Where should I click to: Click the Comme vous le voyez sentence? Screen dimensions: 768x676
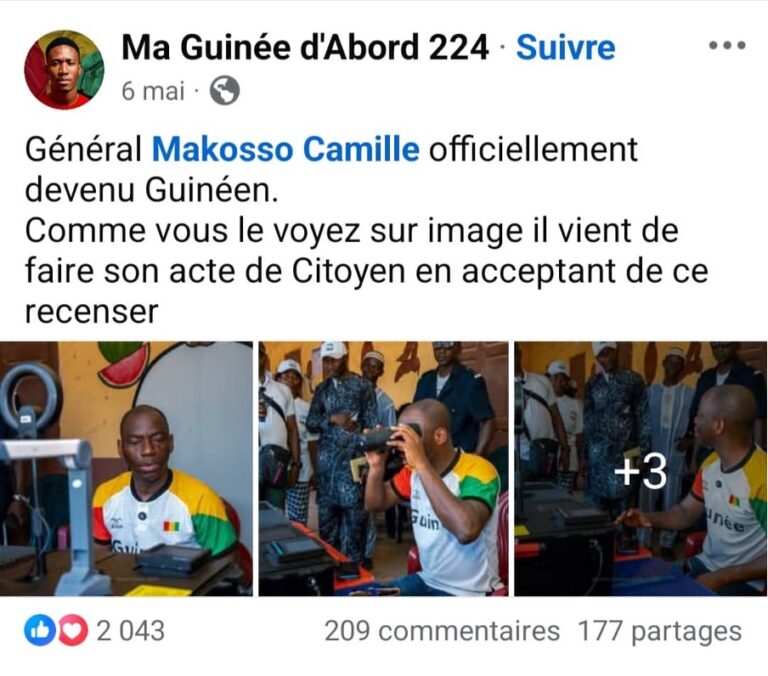tap(366, 271)
